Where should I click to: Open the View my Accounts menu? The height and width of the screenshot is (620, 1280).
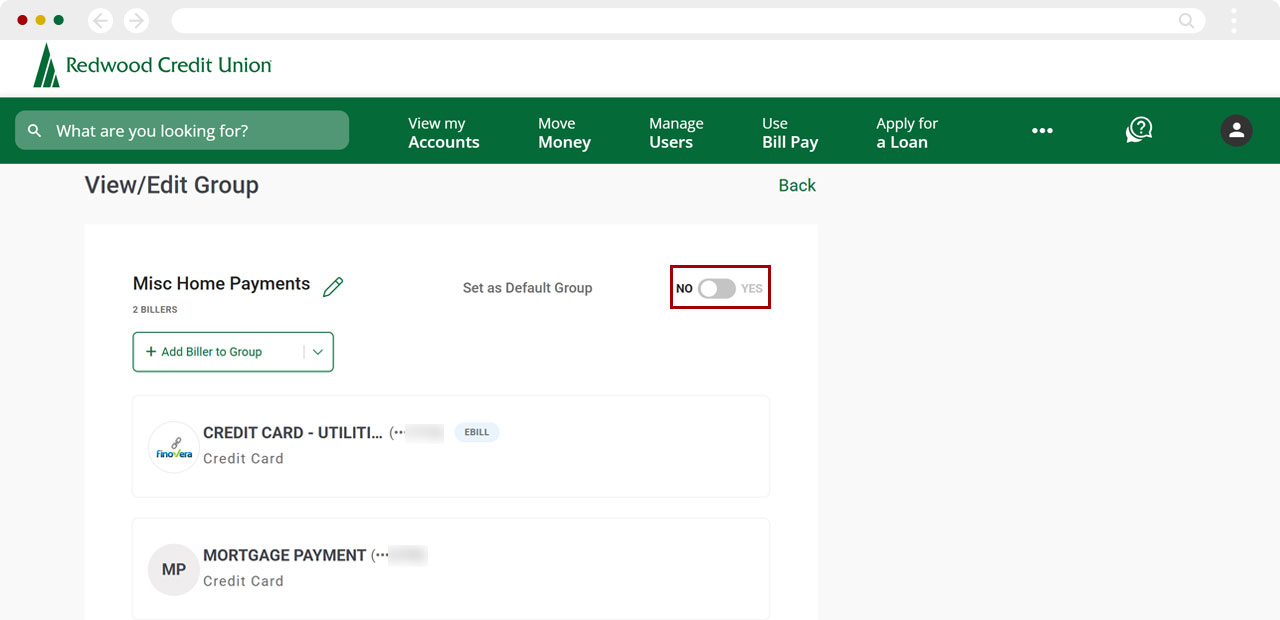coord(443,132)
